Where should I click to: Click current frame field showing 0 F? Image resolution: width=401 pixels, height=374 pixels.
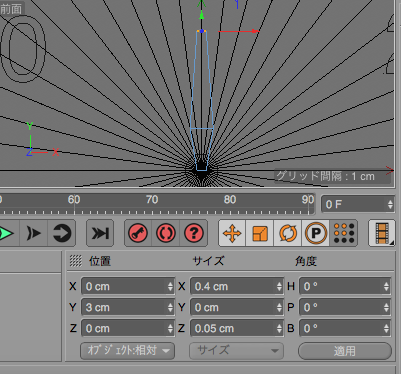[358, 204]
